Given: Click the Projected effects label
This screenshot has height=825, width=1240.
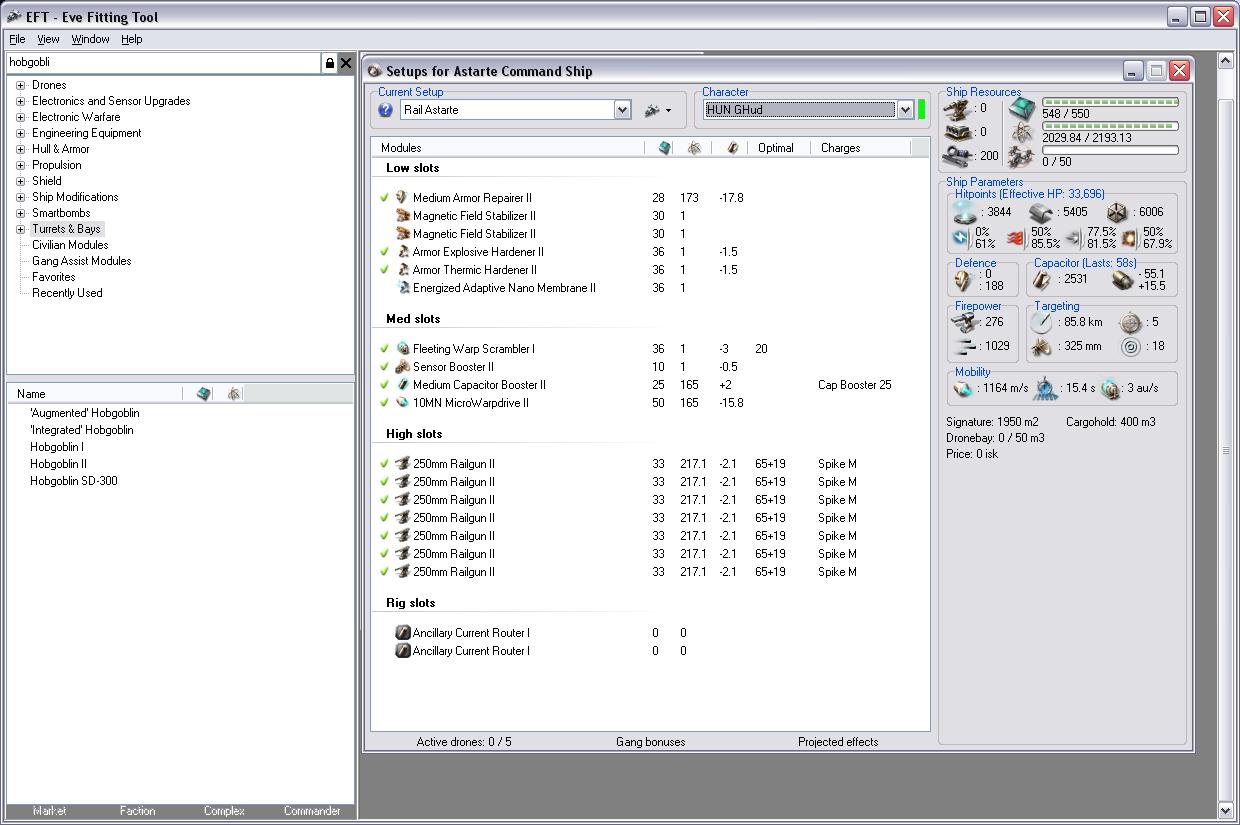Looking at the screenshot, I should 837,742.
